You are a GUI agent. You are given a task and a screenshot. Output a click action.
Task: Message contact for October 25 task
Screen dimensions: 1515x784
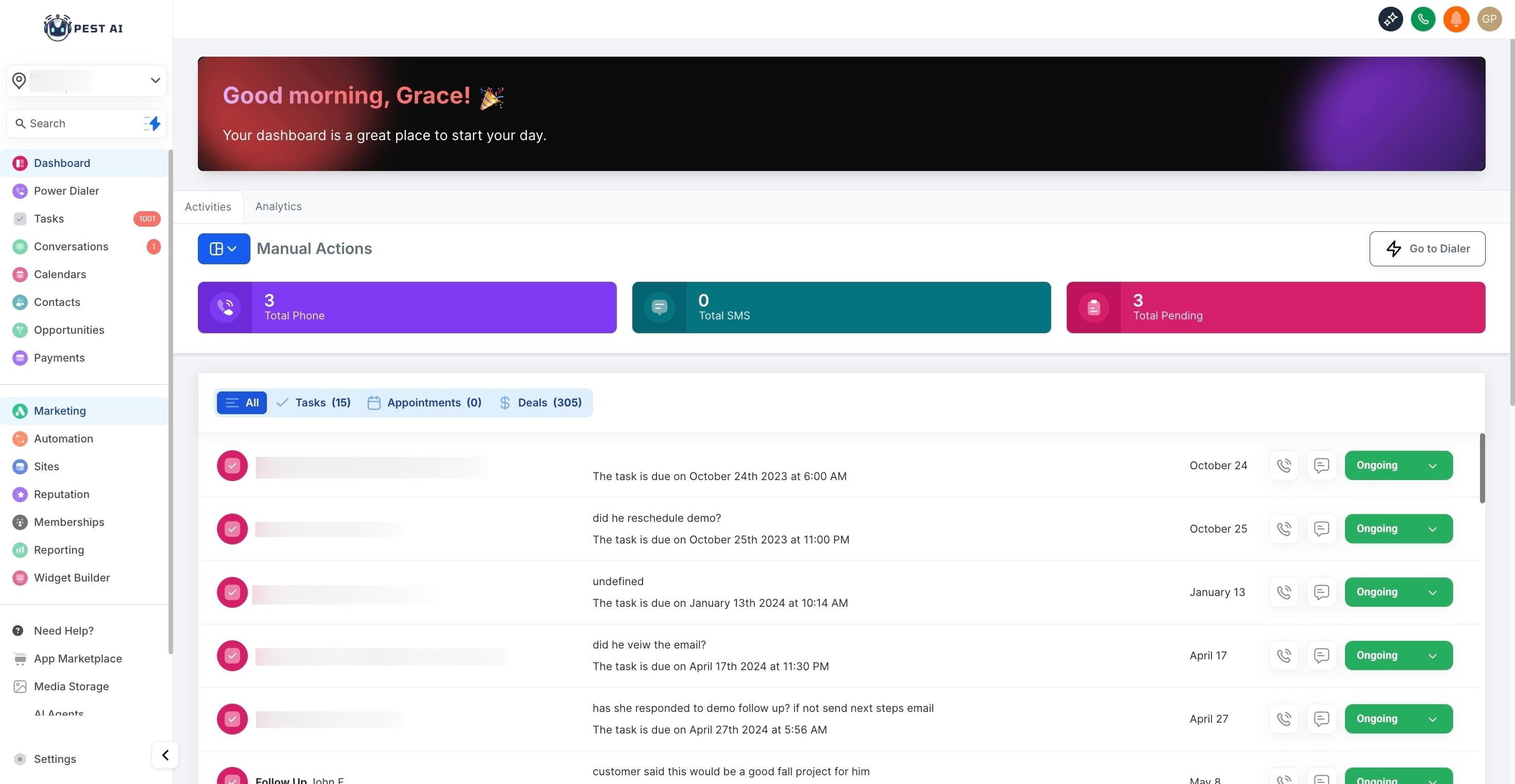[x=1322, y=529]
